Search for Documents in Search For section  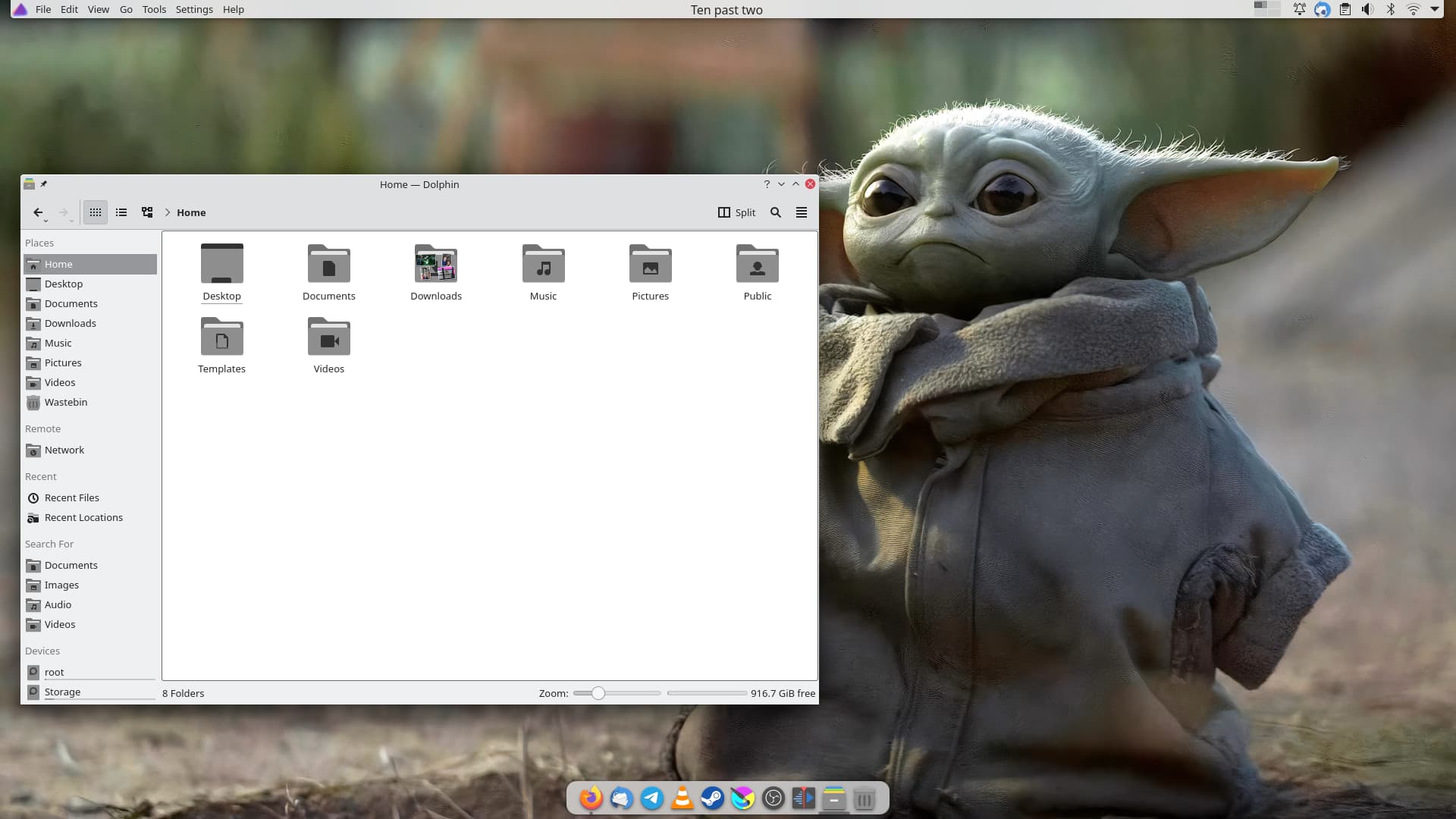[x=90, y=565]
